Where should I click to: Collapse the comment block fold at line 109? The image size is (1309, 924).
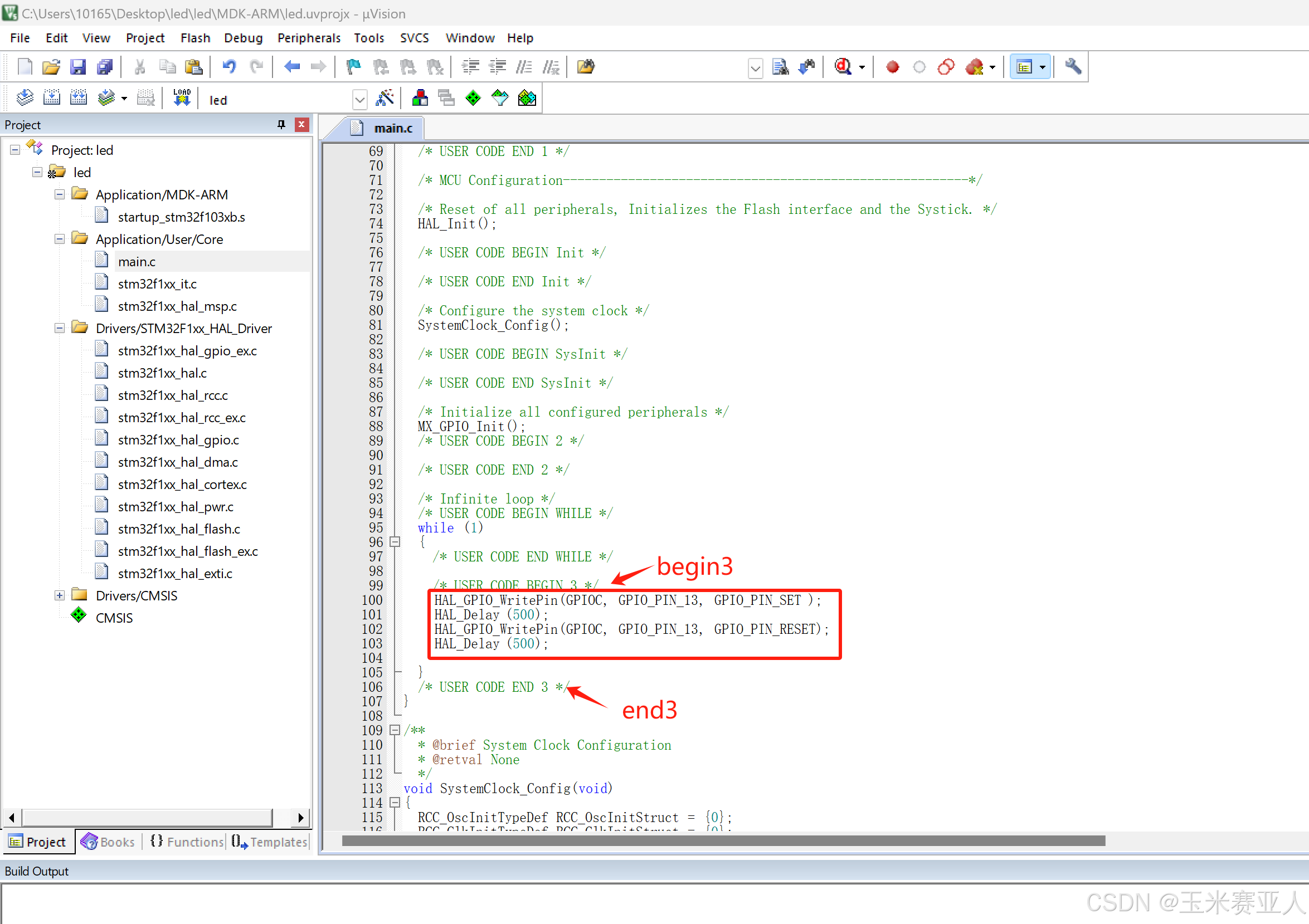pos(395,730)
